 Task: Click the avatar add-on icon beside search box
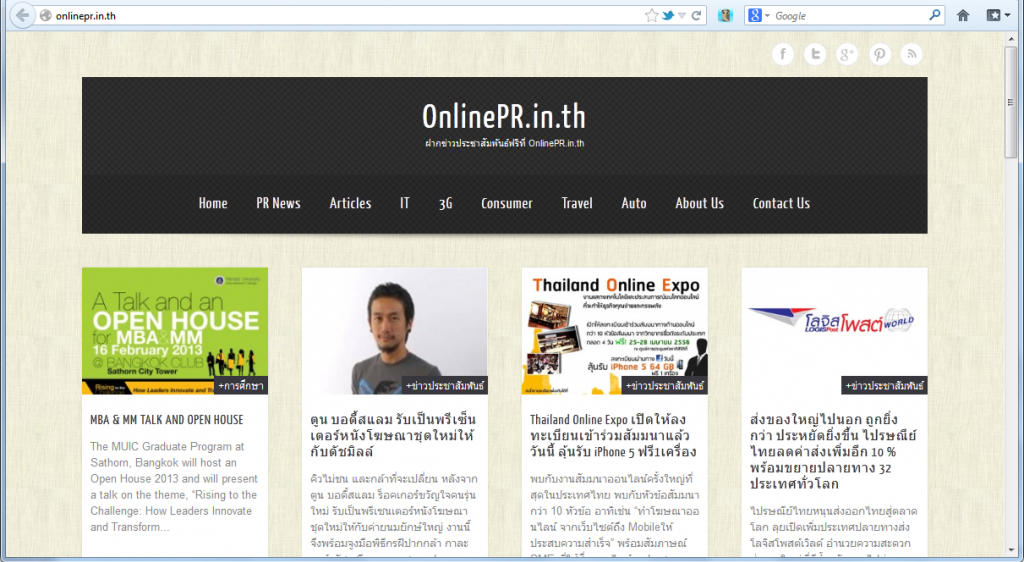pos(725,15)
